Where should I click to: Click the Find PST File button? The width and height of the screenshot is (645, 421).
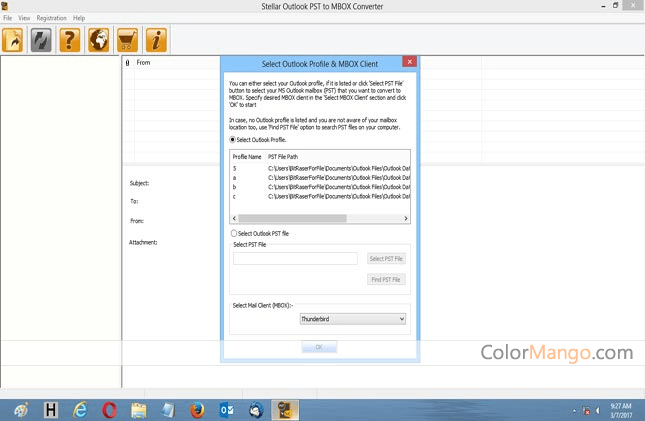tap(386, 279)
